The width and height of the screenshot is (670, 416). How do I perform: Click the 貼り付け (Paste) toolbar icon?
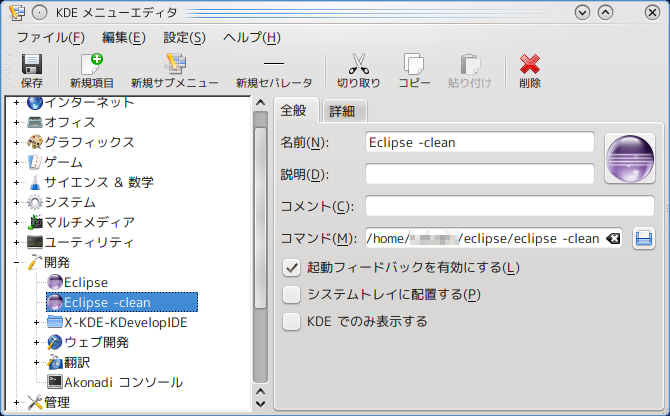(470, 64)
